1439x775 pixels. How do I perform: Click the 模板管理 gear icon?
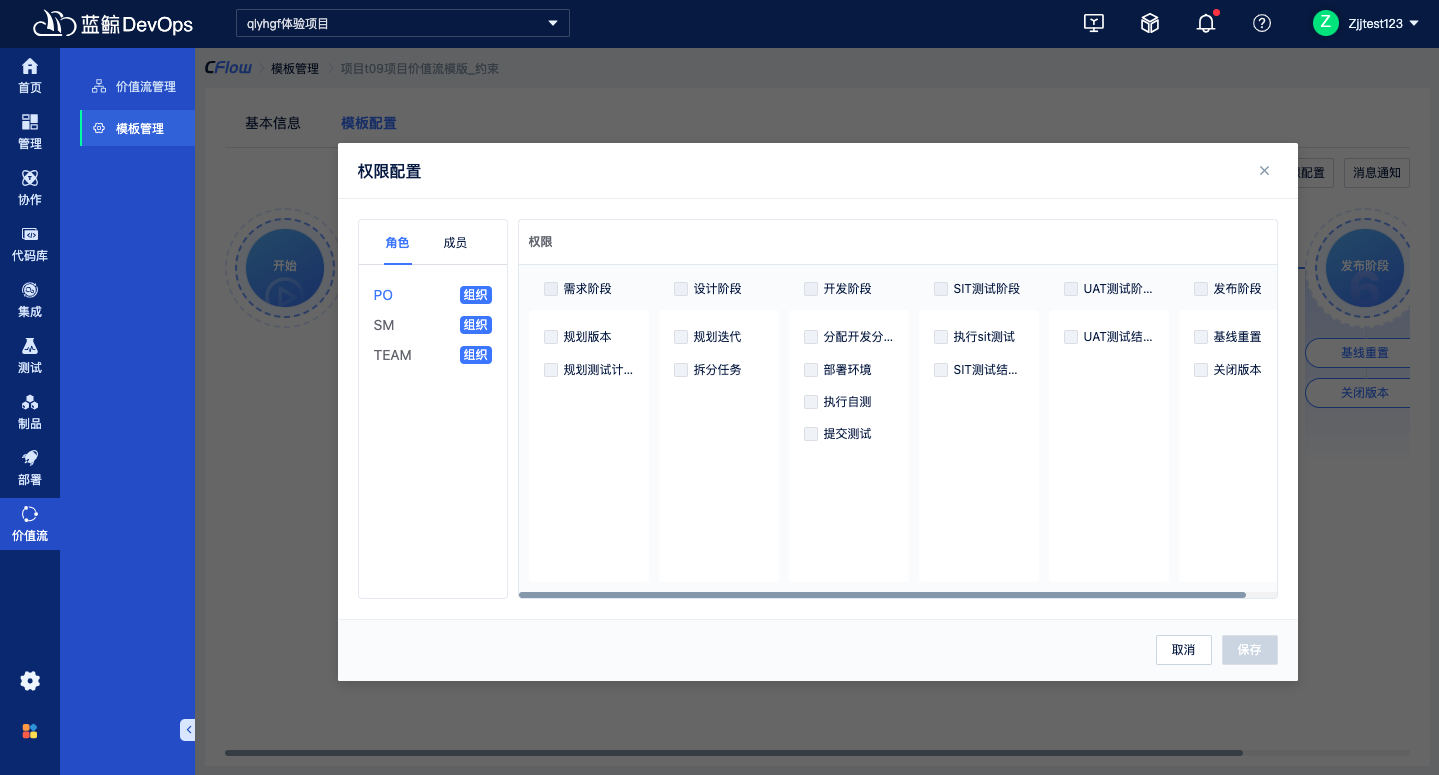coord(98,128)
